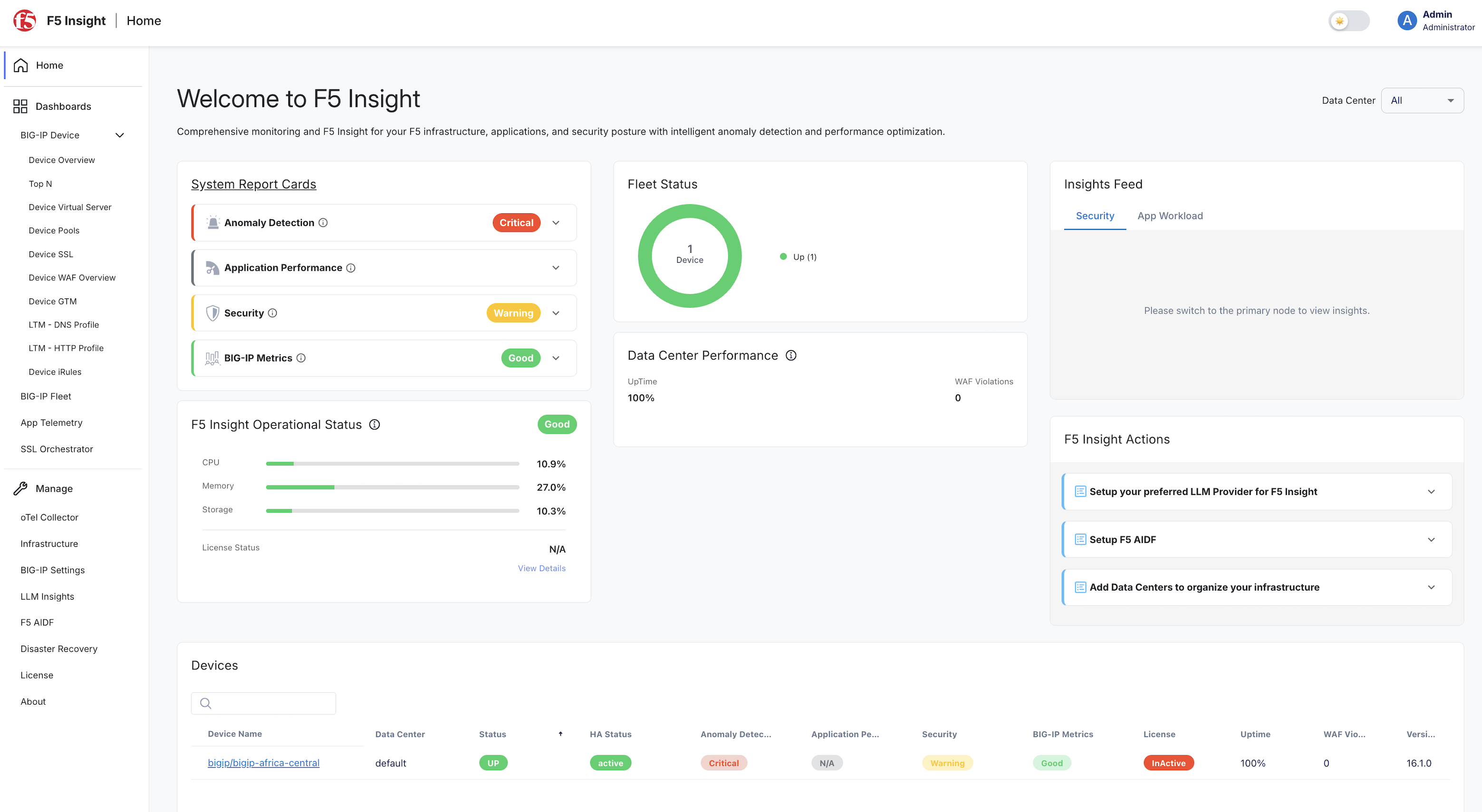Screen dimensions: 1482x812
Task: Click the Devices search magnifier icon
Action: (205, 703)
